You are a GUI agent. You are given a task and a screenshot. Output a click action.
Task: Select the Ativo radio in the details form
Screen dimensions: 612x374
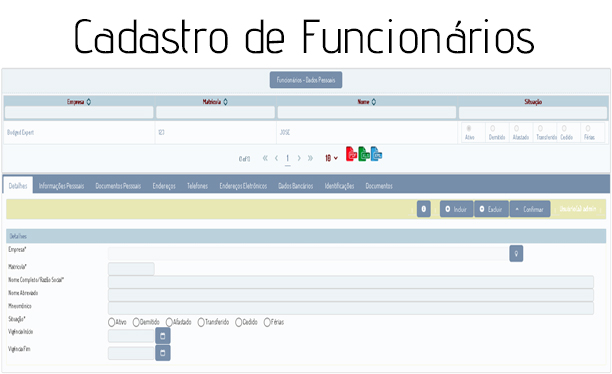tap(112, 322)
